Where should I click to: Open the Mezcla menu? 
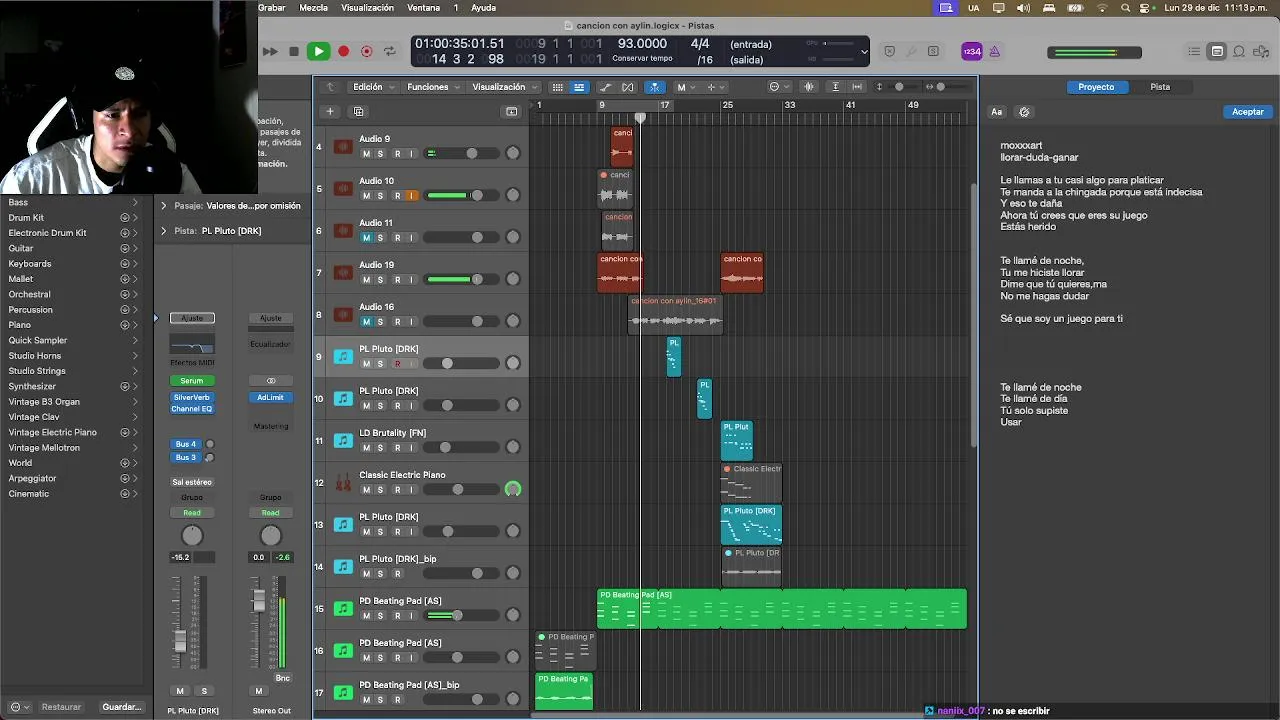(x=314, y=7)
